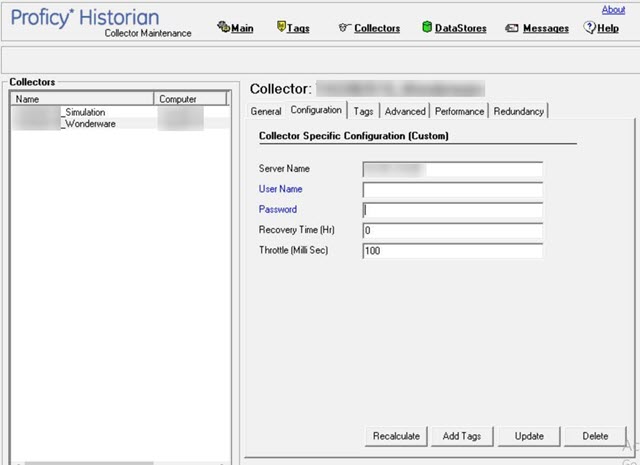
Task: Click the Recovery Time (Hr) field
Action: click(453, 231)
